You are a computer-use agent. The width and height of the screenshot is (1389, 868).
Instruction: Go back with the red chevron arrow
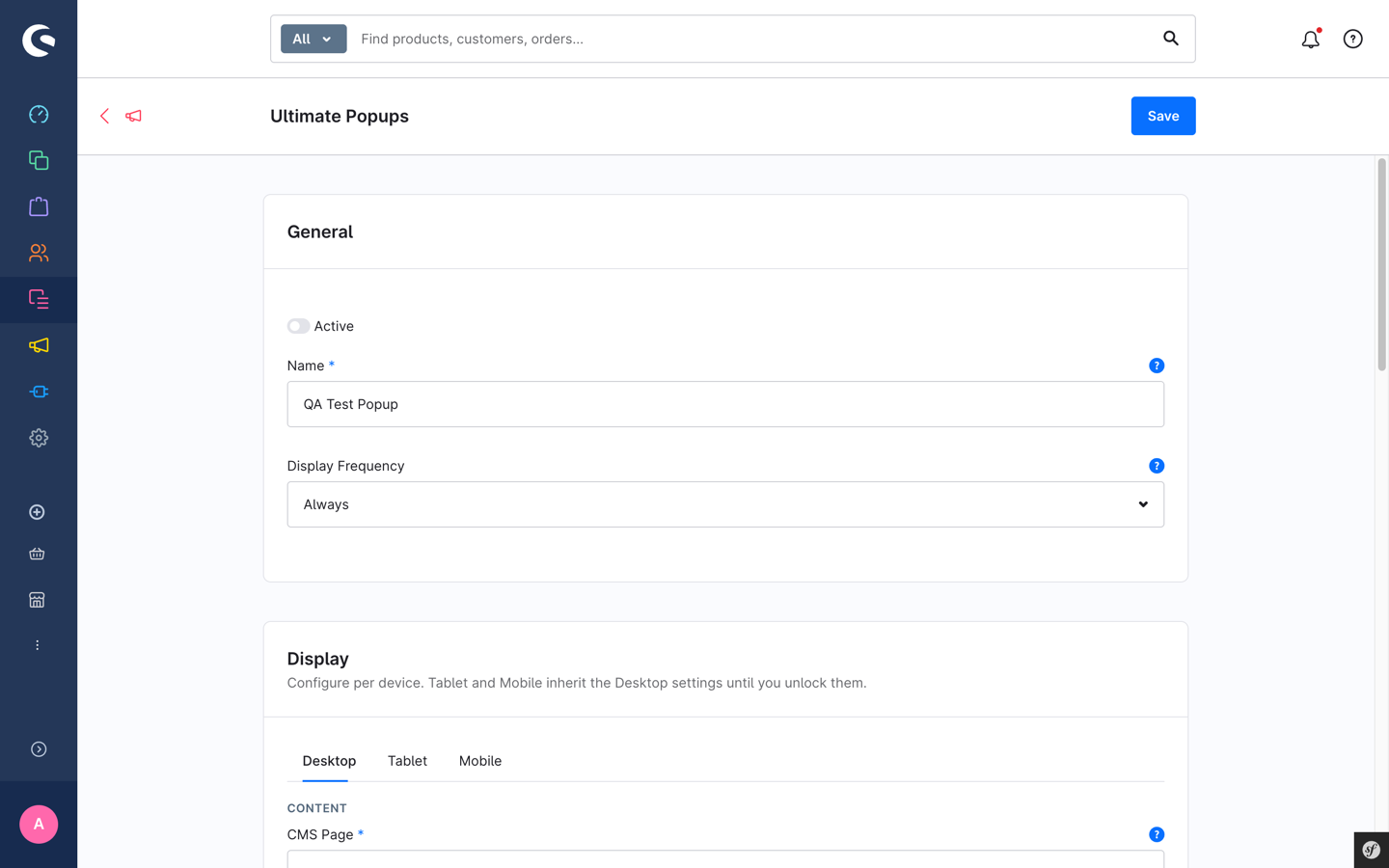[x=104, y=116]
